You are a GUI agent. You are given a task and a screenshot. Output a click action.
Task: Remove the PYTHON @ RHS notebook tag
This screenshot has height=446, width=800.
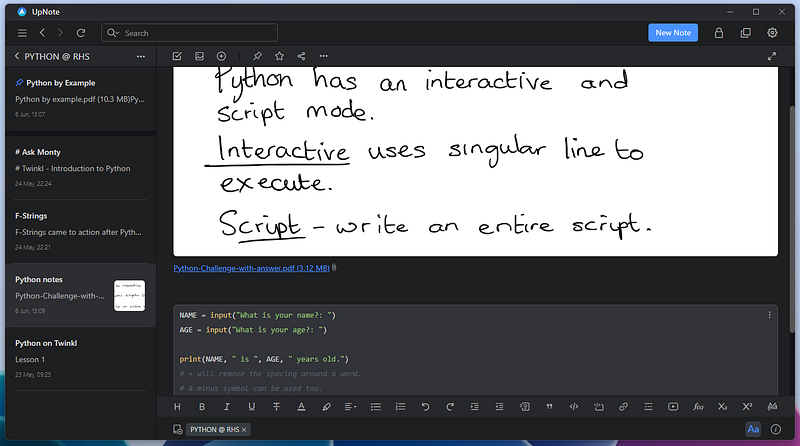244,429
